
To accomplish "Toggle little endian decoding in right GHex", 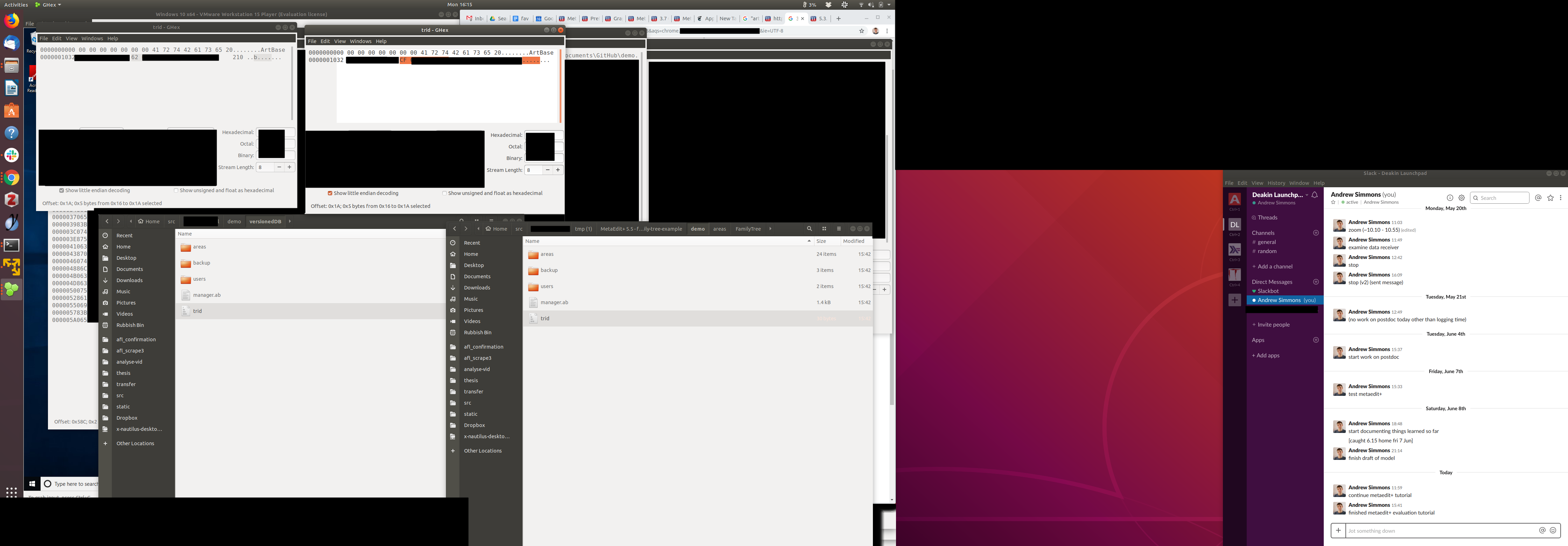I will [x=330, y=193].
